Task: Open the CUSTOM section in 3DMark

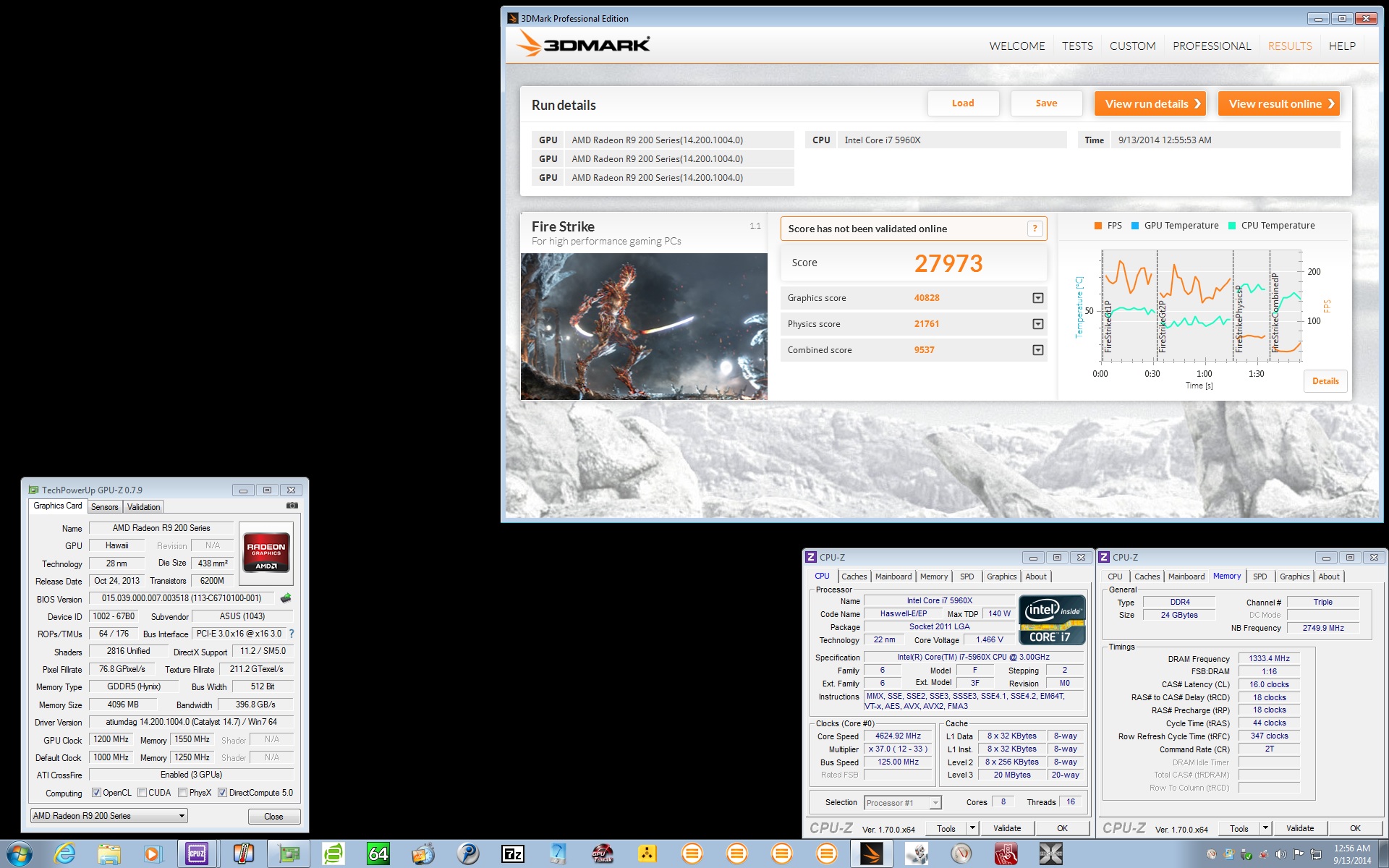Action: pos(1133,46)
